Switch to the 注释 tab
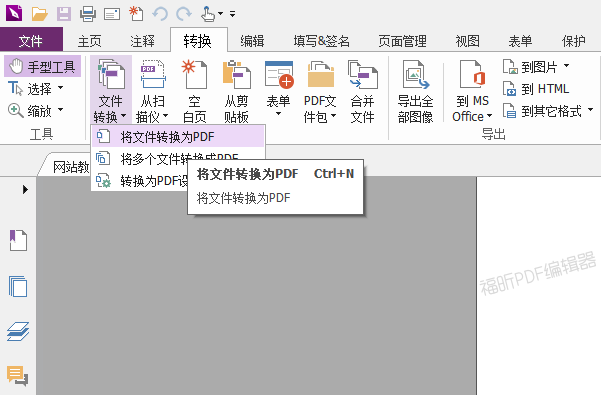 pos(142,41)
